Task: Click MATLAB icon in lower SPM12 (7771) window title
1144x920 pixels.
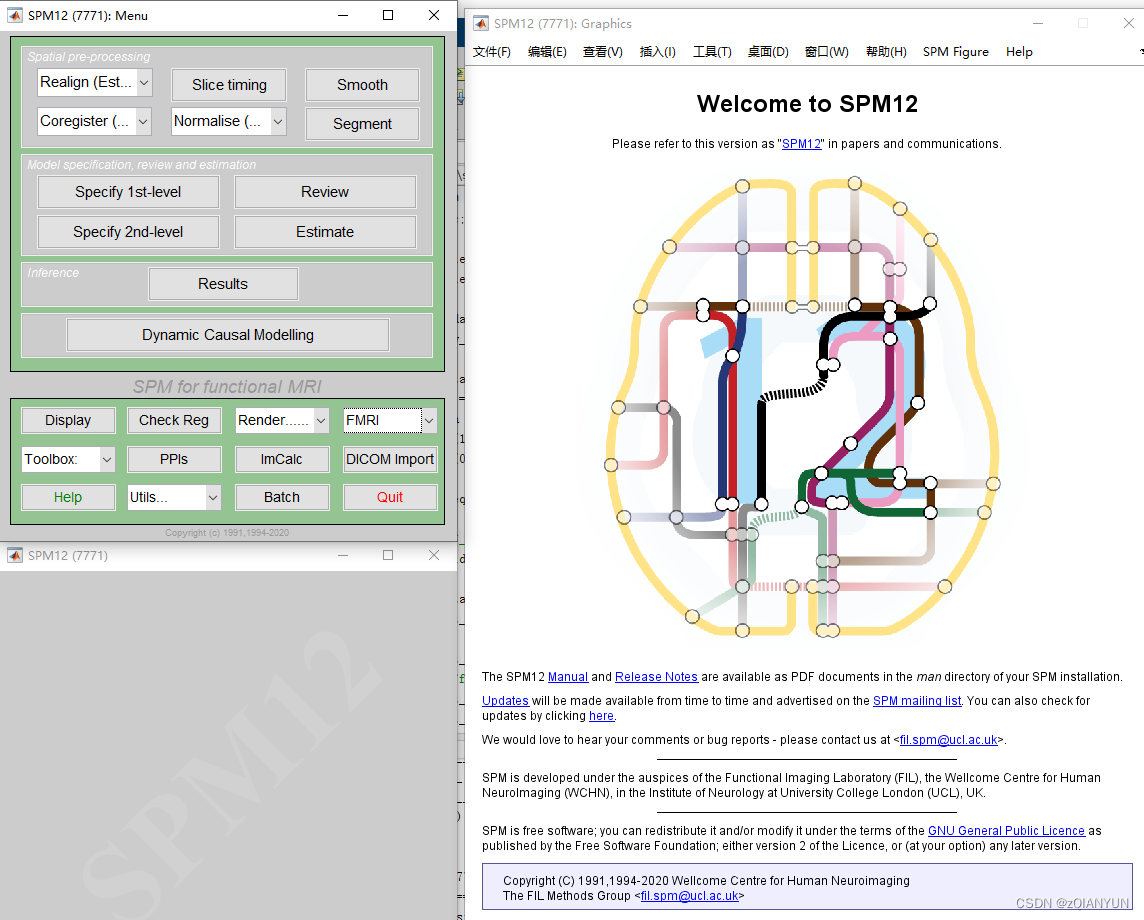Action: 15,555
